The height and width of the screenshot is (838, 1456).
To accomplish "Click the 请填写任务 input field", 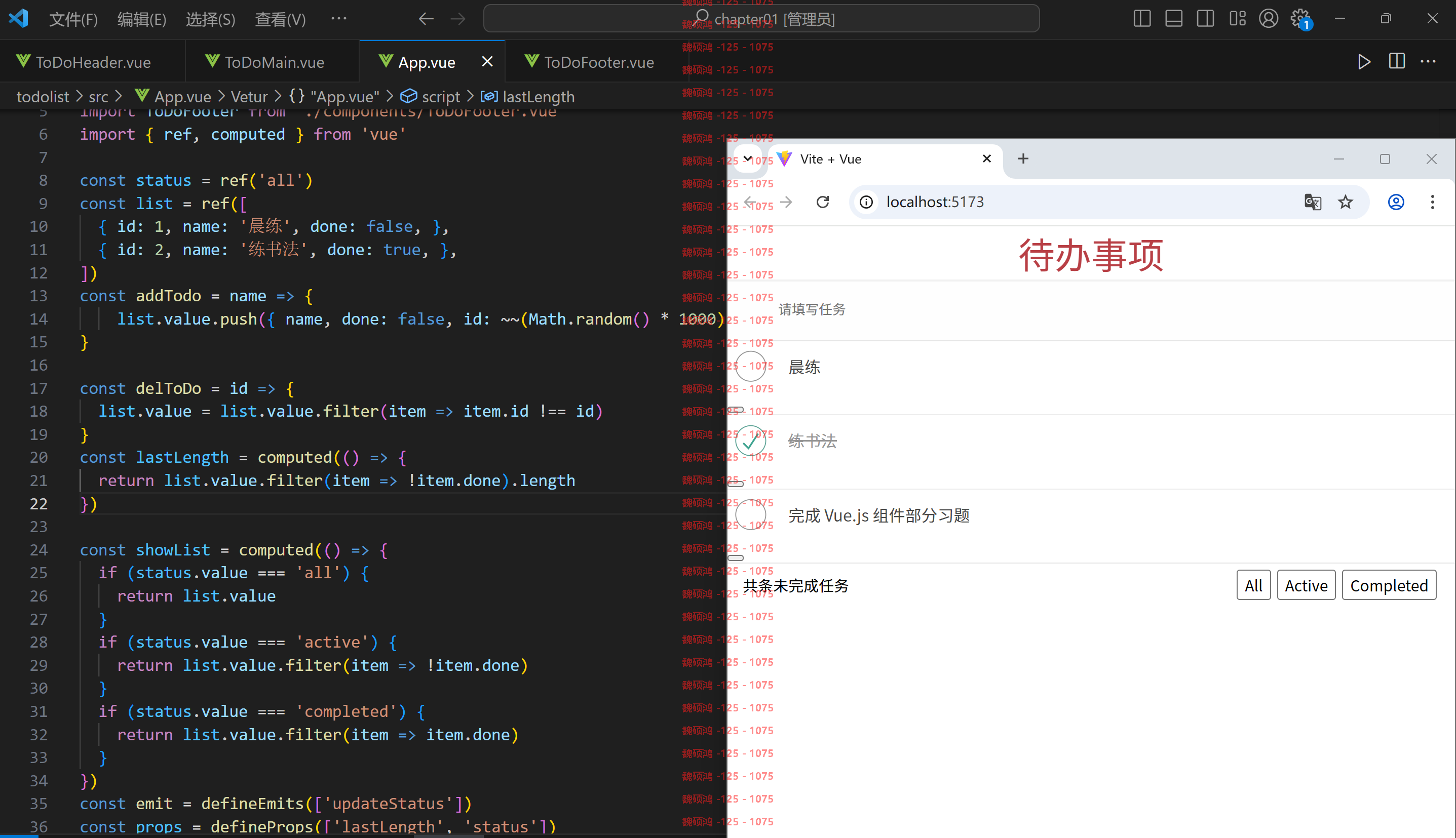I will (x=1091, y=310).
